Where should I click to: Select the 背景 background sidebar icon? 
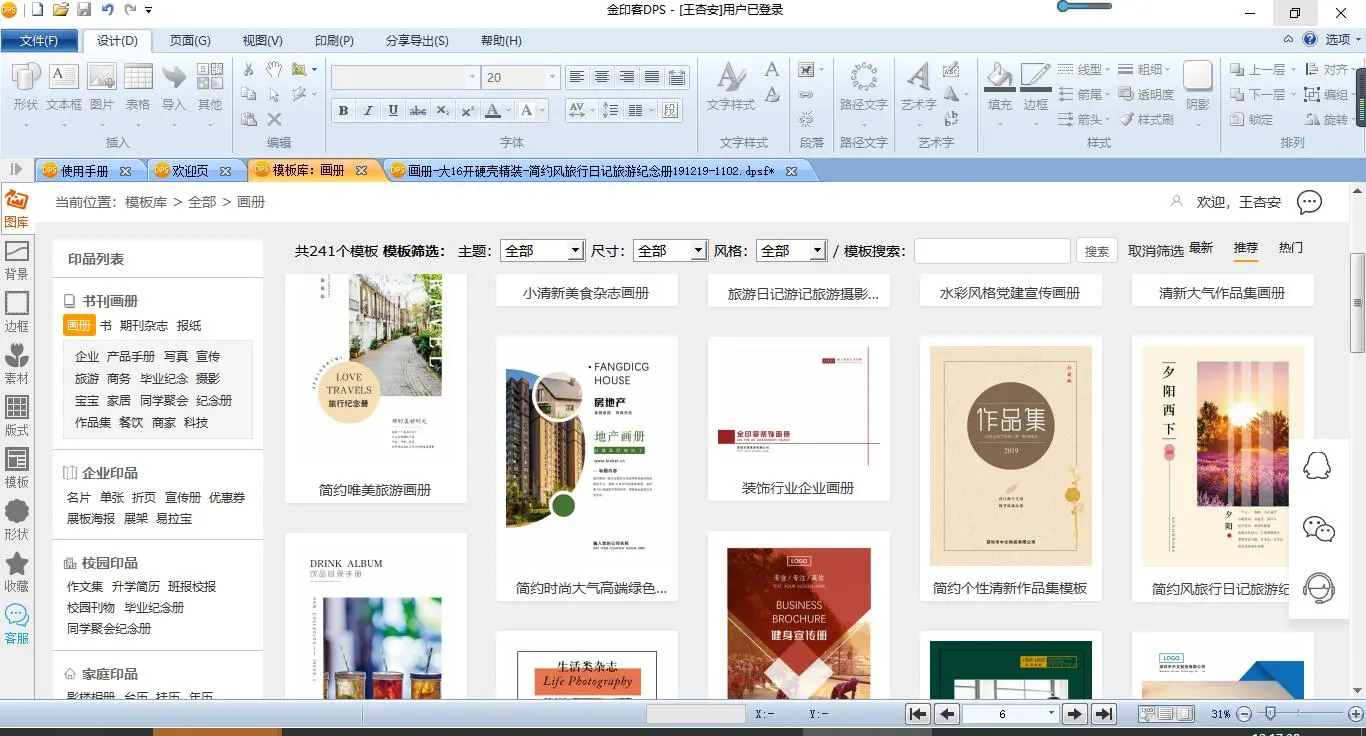click(16, 259)
